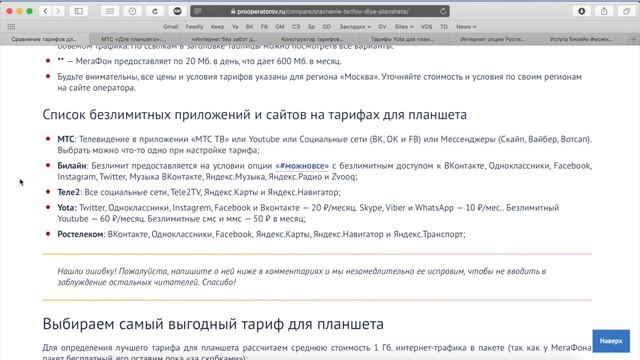This screenshot has width=640, height=360.
Task: Open the GM bookmark
Action: [x=280, y=27]
